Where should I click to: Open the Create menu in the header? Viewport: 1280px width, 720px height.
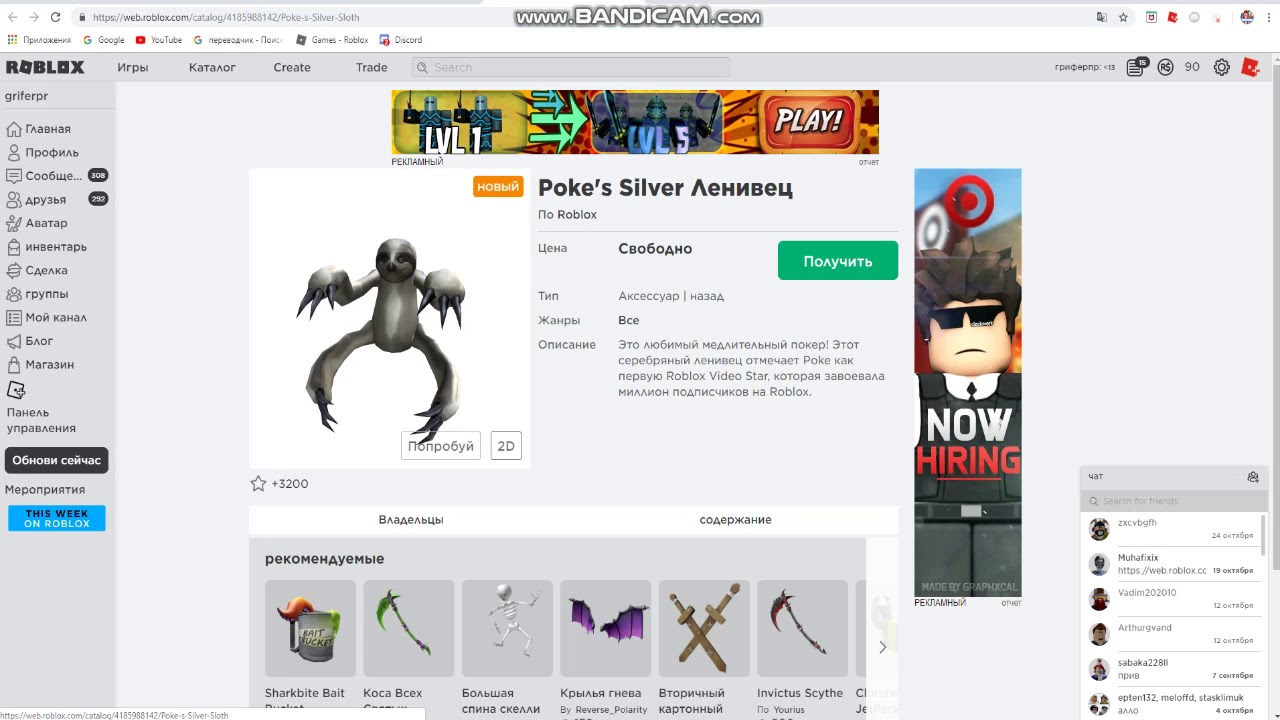click(x=292, y=67)
